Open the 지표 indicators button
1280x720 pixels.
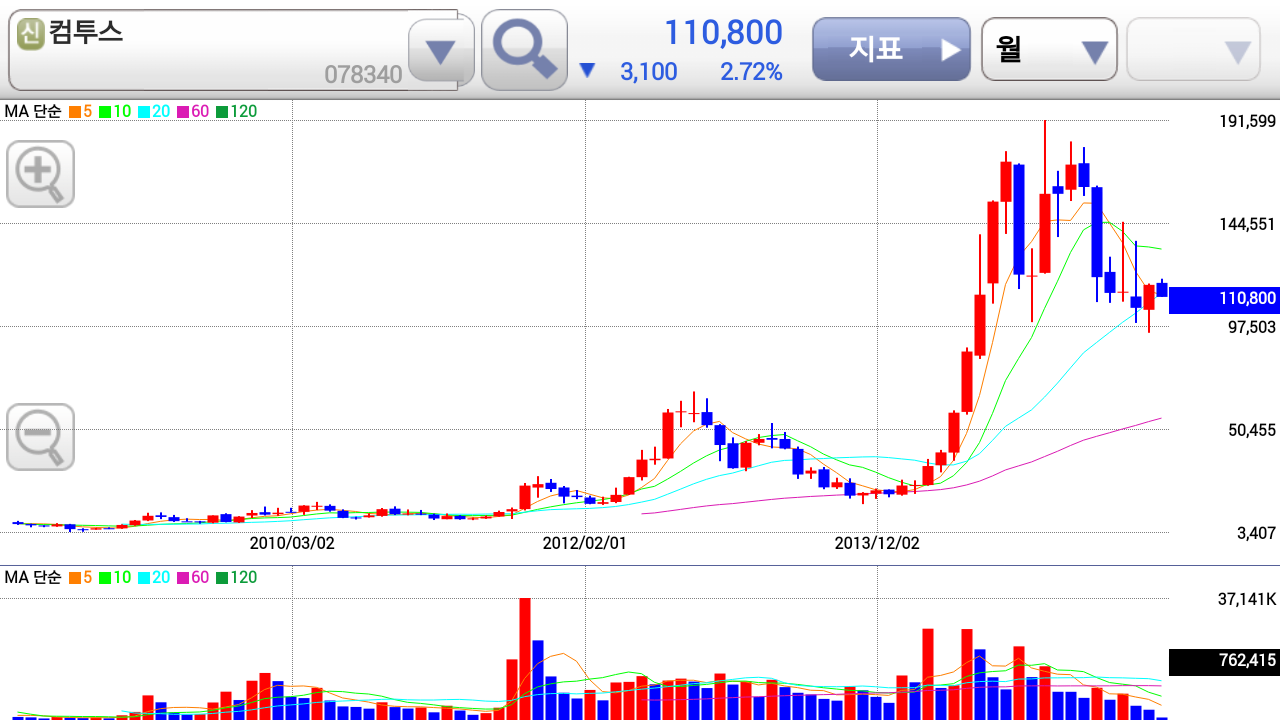(x=891, y=49)
